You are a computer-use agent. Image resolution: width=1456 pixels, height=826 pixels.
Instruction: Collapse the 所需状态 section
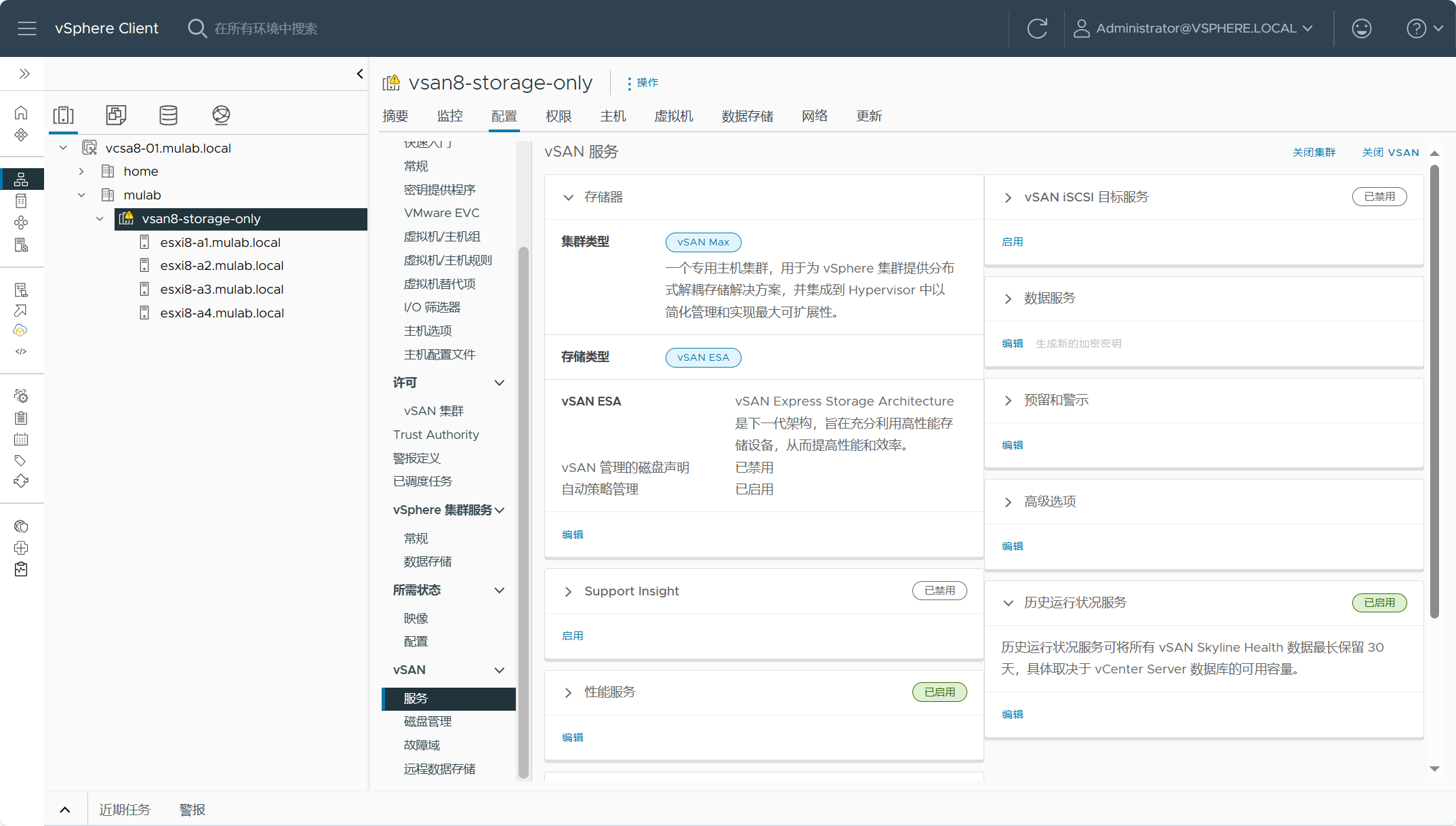500,591
